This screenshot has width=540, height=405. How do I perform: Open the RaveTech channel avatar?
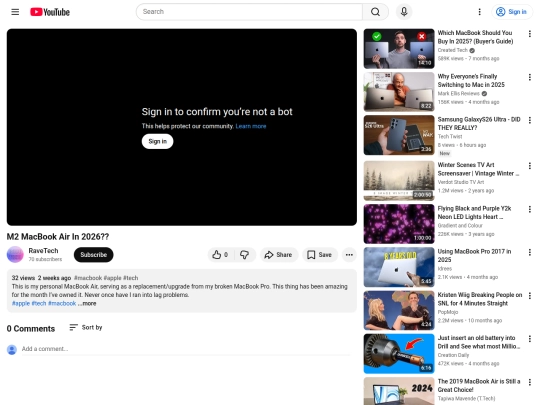[x=15, y=255]
